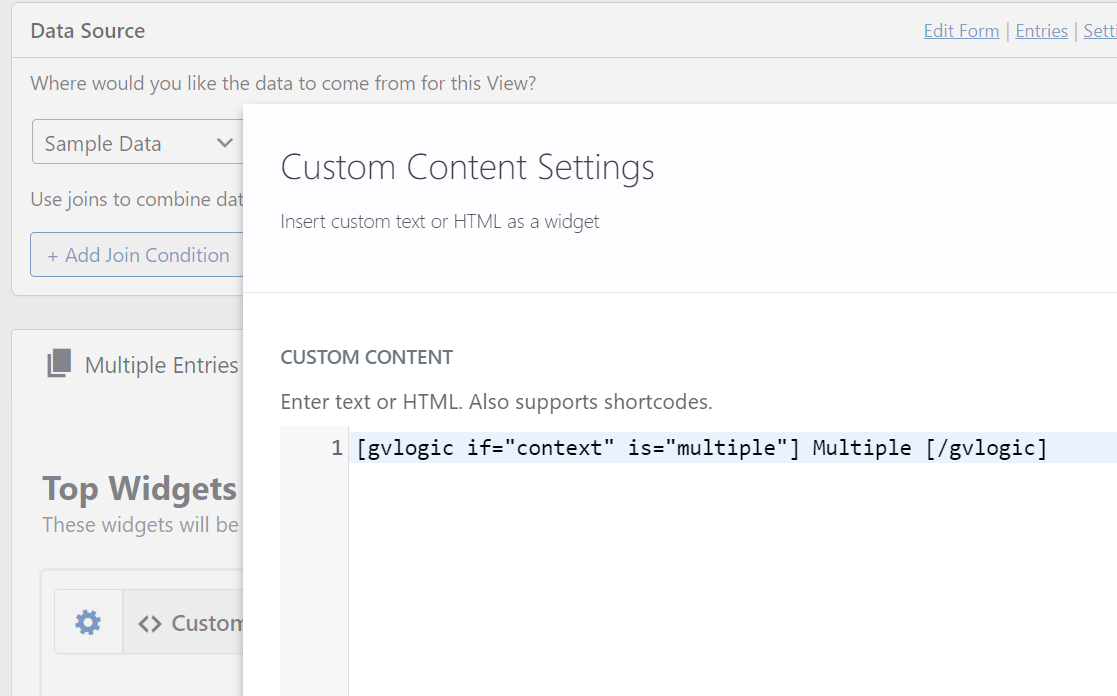The height and width of the screenshot is (696, 1117).
Task: Click the Data Source panel header
Action: coord(88,30)
